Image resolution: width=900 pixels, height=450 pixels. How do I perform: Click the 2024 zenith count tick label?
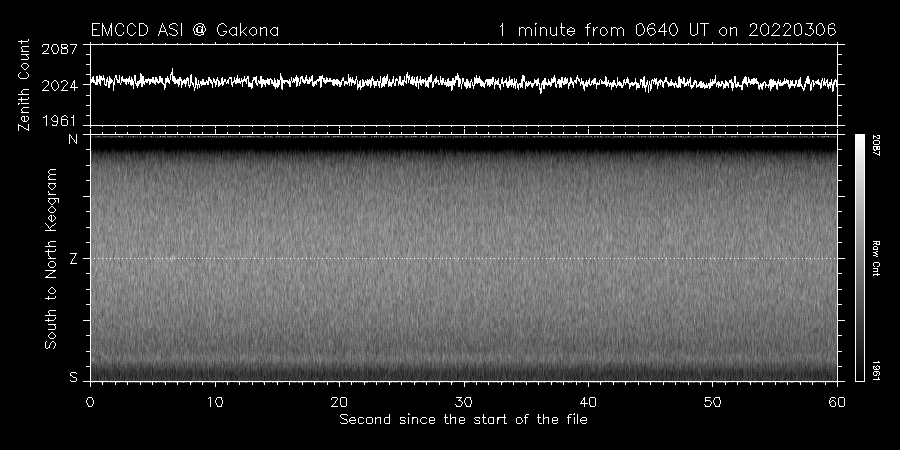(x=60, y=86)
